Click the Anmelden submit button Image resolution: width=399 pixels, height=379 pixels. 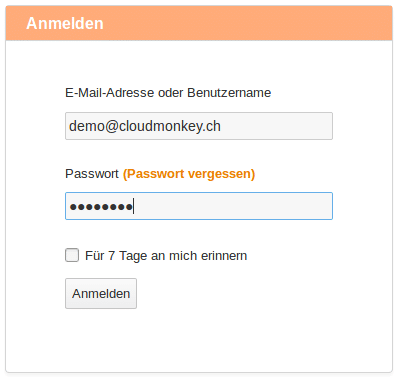tap(101, 294)
